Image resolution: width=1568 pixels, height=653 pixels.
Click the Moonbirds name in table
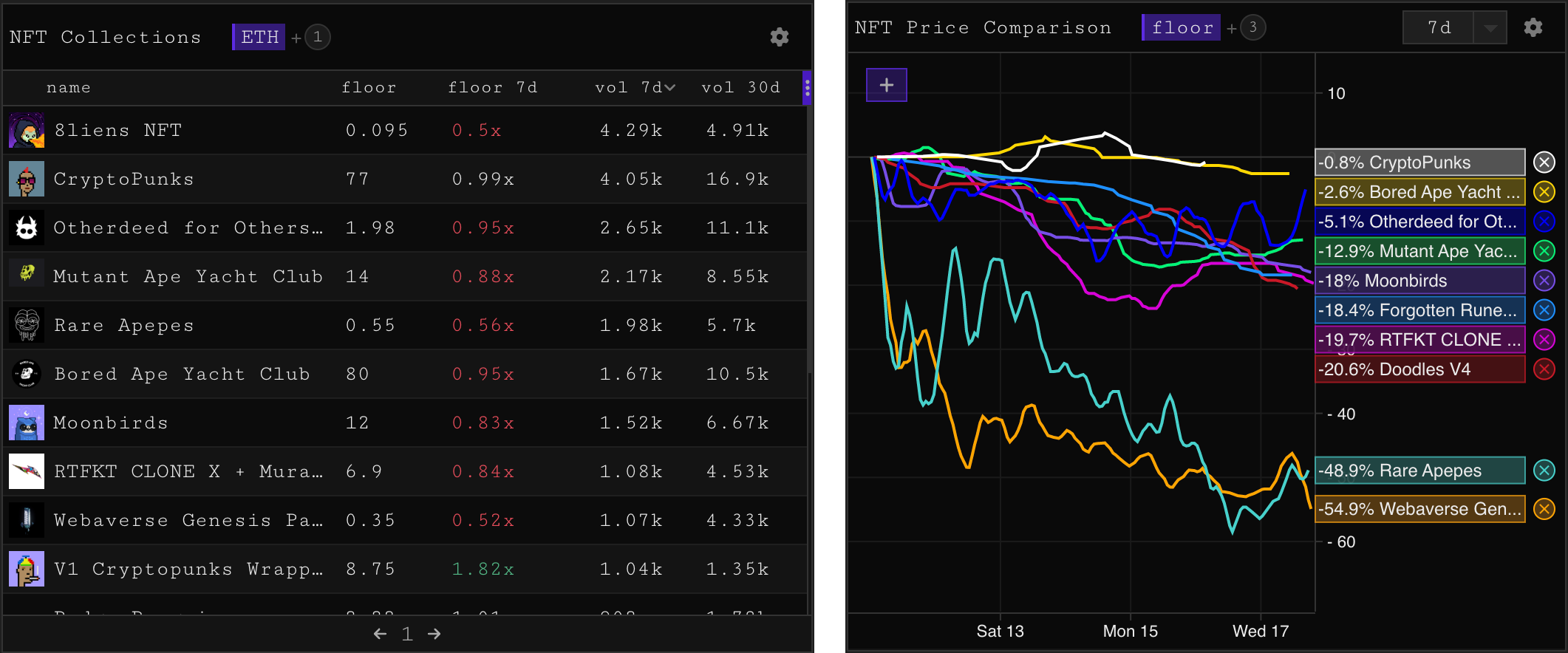click(111, 423)
